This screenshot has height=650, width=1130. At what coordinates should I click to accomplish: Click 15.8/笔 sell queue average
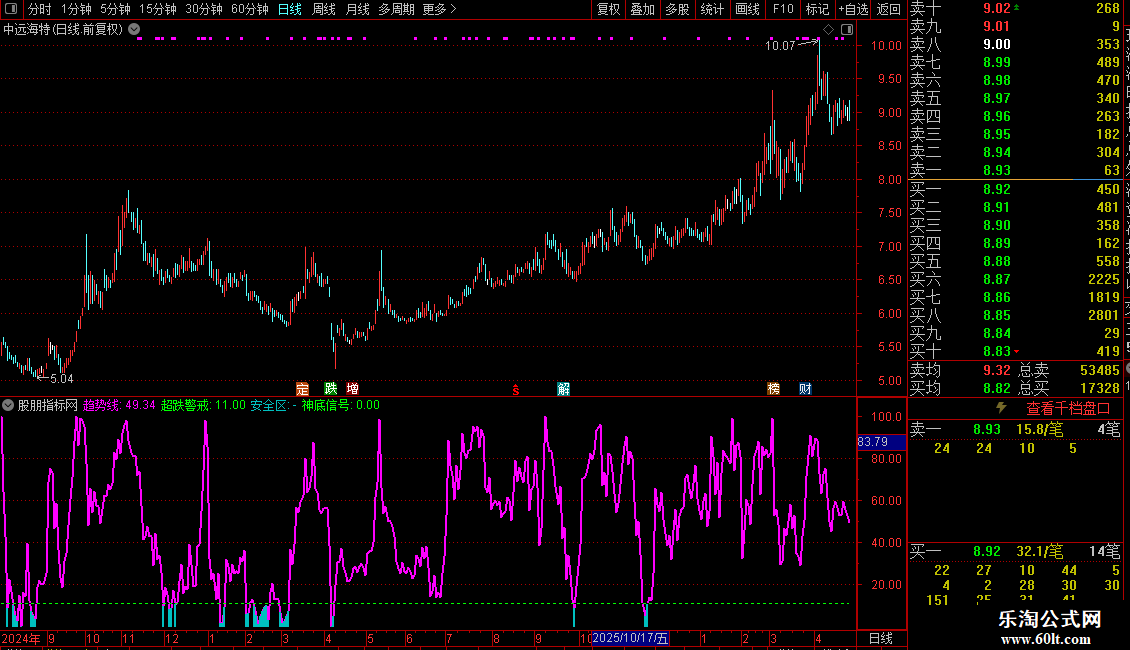[x=1039, y=429]
